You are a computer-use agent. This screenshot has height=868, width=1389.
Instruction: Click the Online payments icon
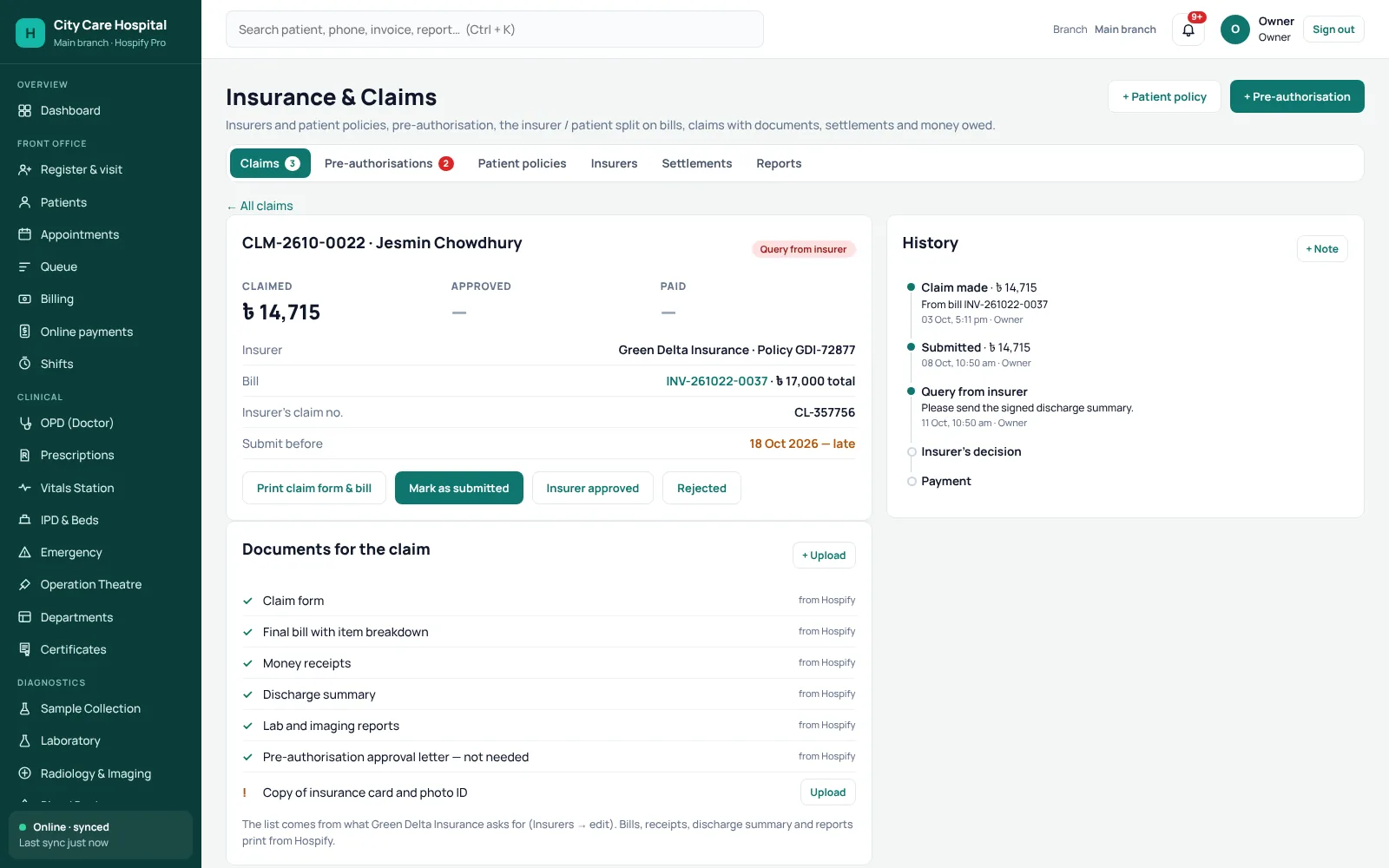24,332
